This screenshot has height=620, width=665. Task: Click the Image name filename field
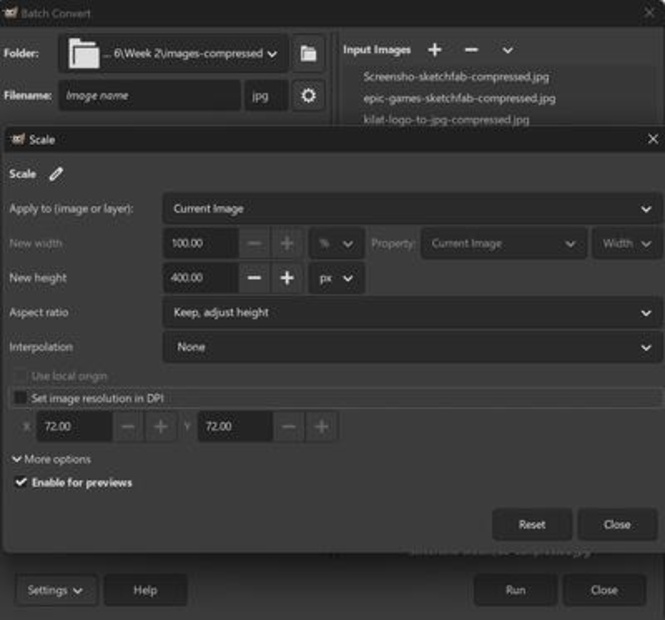point(150,95)
